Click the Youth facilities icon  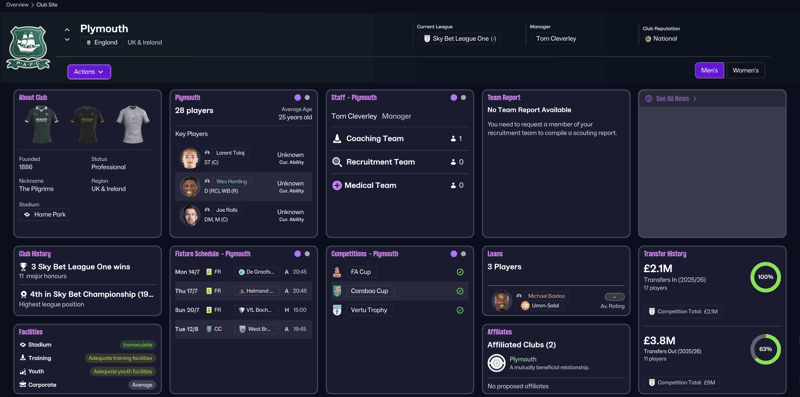23,371
